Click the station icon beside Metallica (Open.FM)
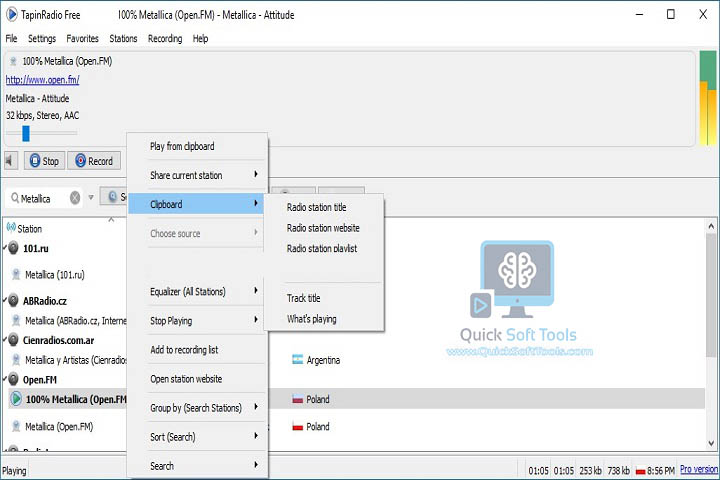 (x=16, y=426)
